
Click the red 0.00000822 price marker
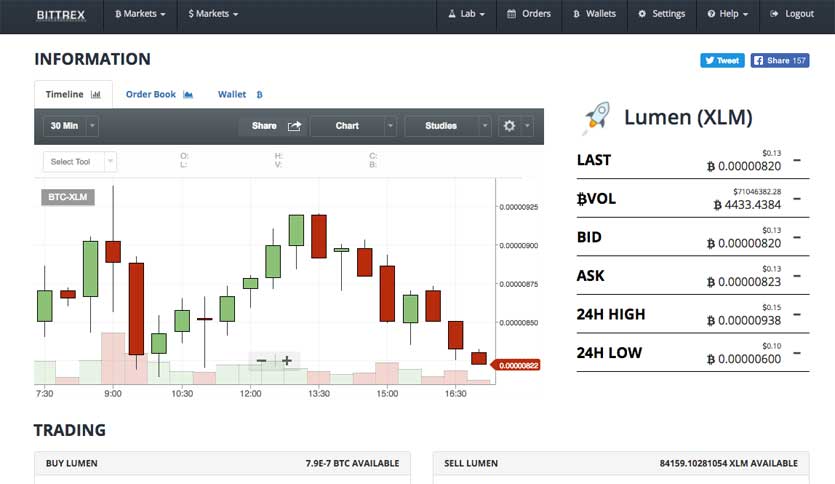[518, 366]
